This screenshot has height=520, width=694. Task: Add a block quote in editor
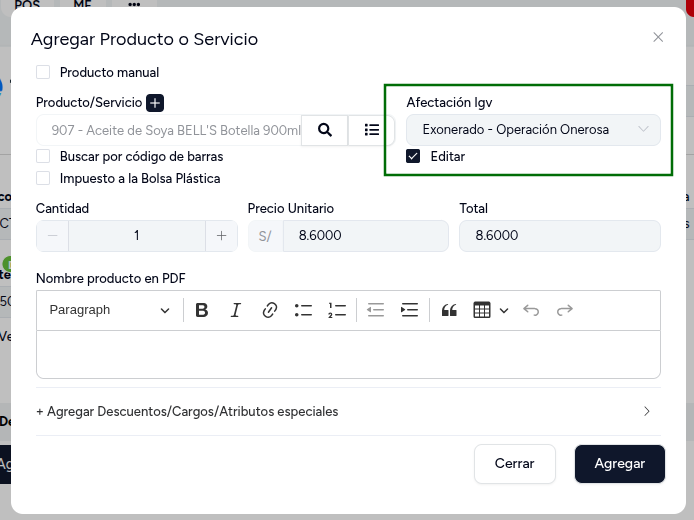point(449,310)
